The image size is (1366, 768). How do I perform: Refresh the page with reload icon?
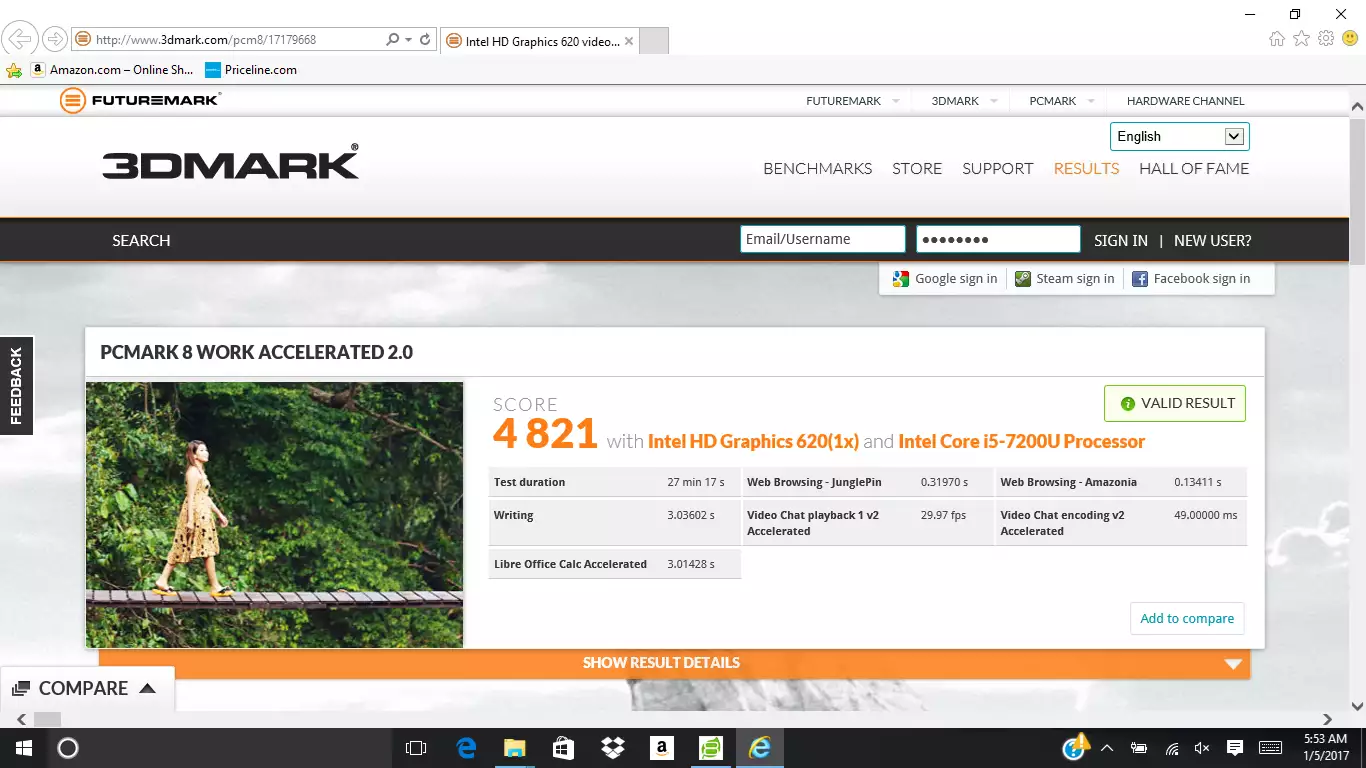(x=425, y=40)
